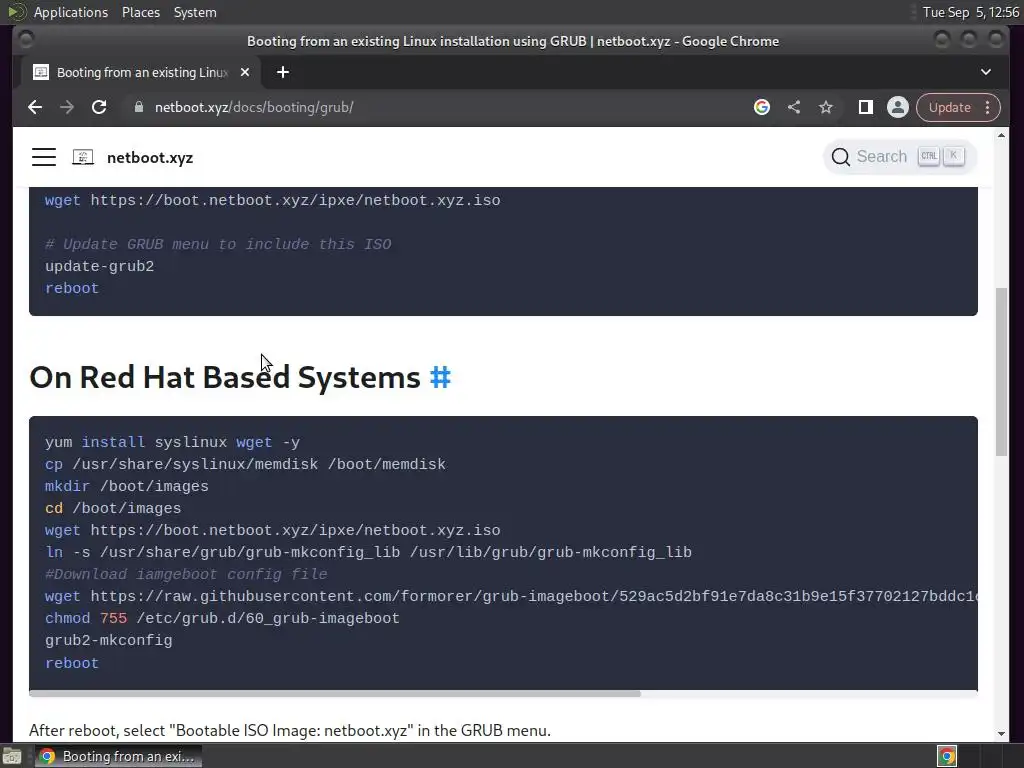Viewport: 1024px width, 768px height.
Task: Click the 'mkdir /boot/images' code line
Action: point(127,487)
